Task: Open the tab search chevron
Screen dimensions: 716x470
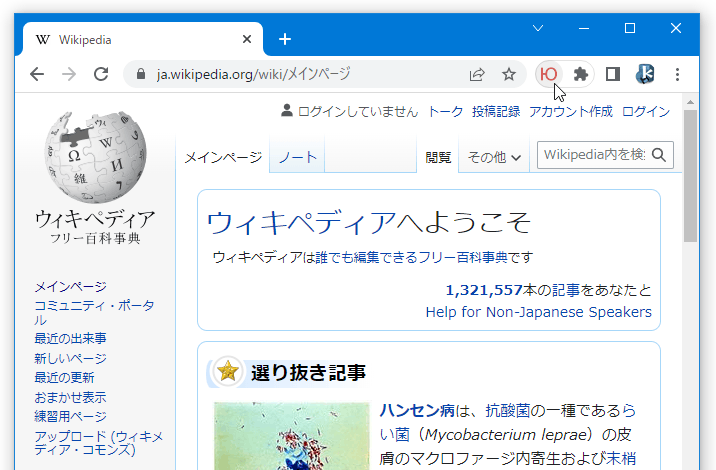Action: 538,28
